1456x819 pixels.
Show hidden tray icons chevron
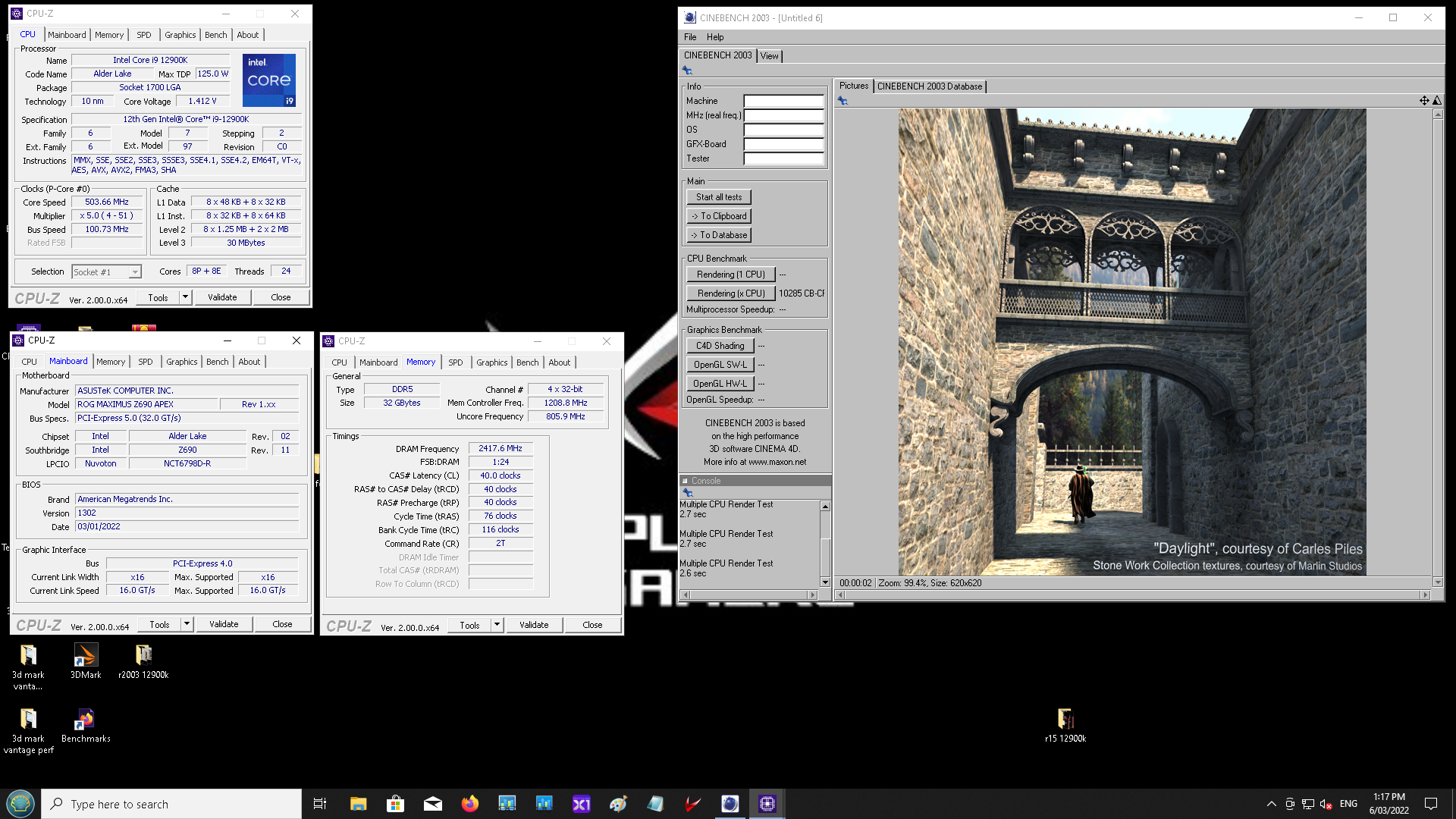tap(1271, 804)
